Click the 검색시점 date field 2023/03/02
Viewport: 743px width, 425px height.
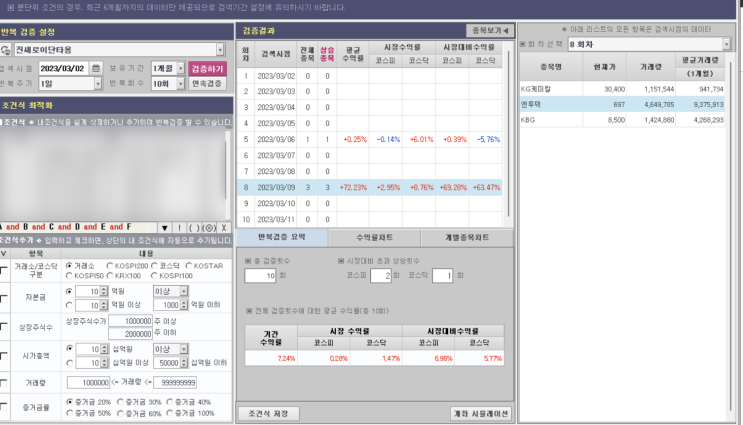(x=64, y=69)
